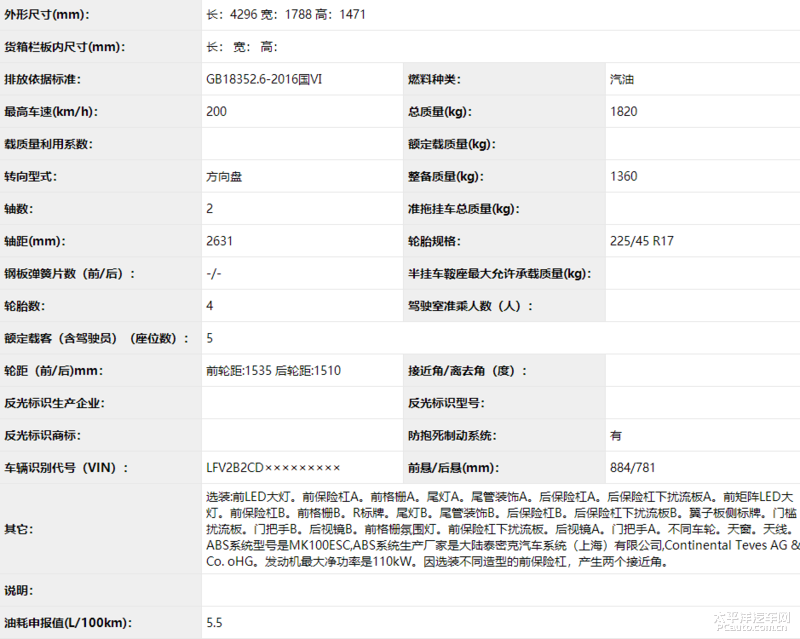
Task: Click the 转向型式 value 方向盘
Action: point(224,177)
